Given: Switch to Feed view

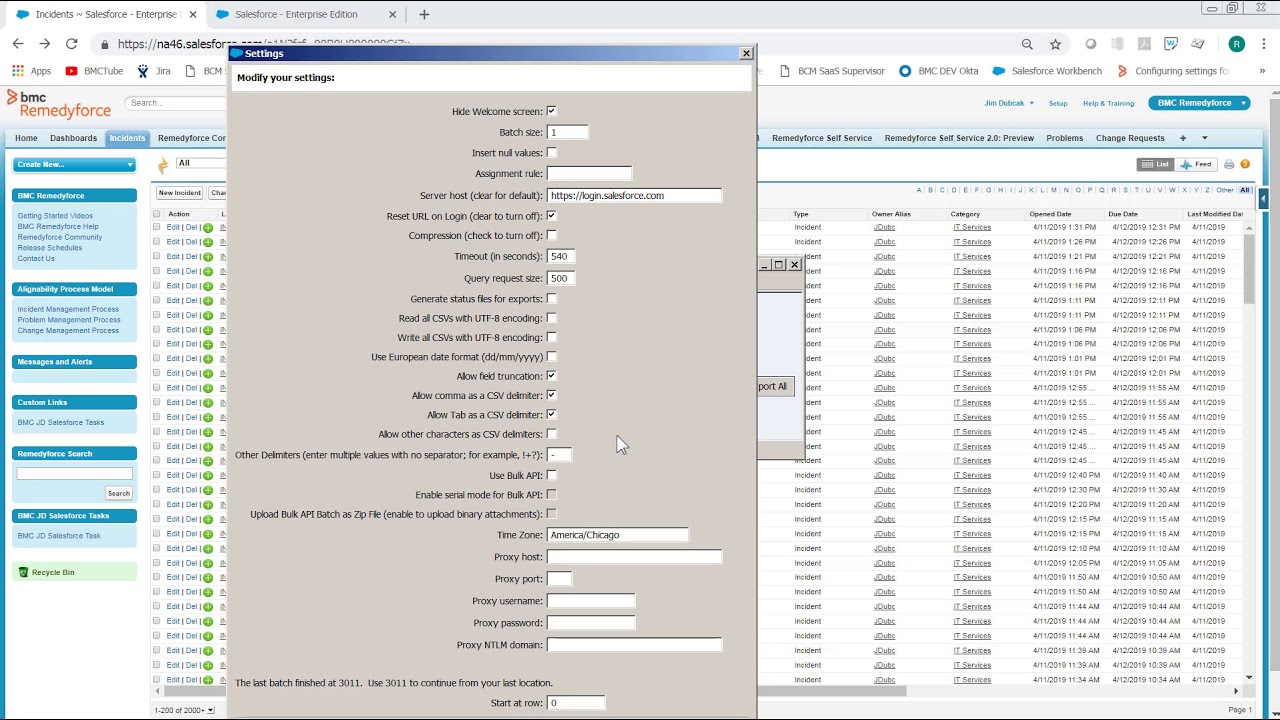Looking at the screenshot, I should [1196, 164].
